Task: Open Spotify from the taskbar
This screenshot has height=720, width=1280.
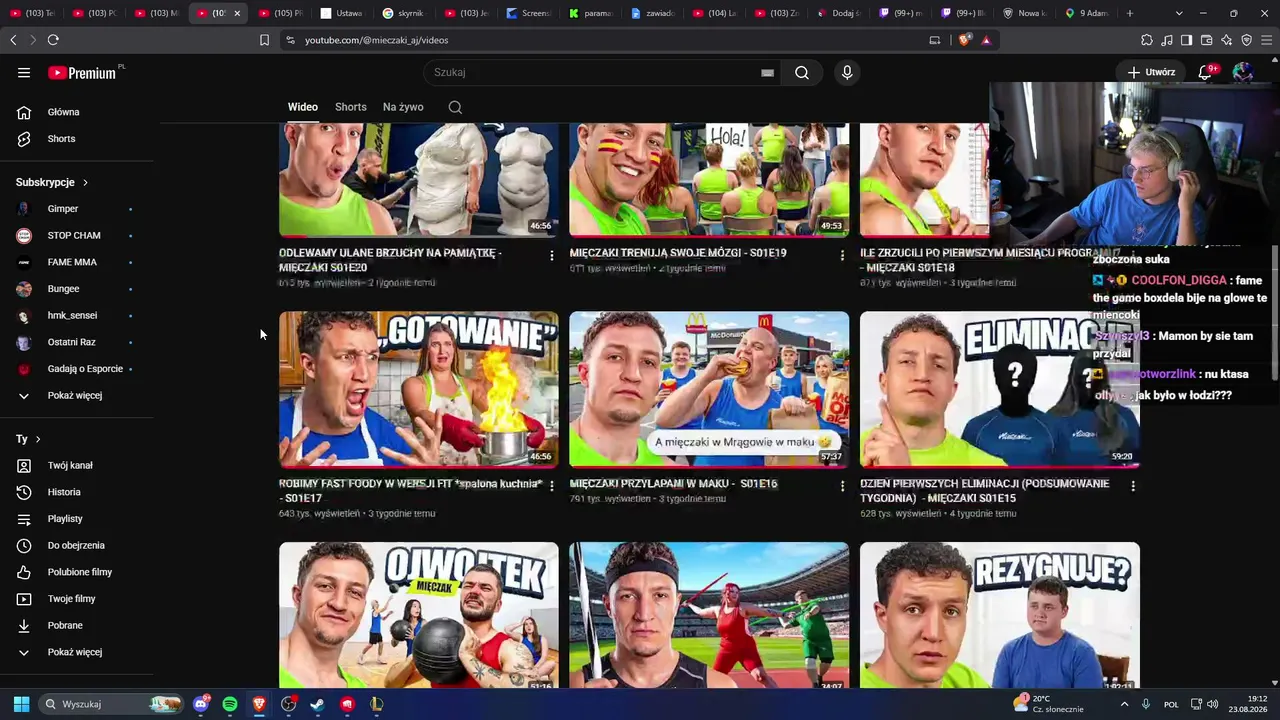Action: pos(230,704)
